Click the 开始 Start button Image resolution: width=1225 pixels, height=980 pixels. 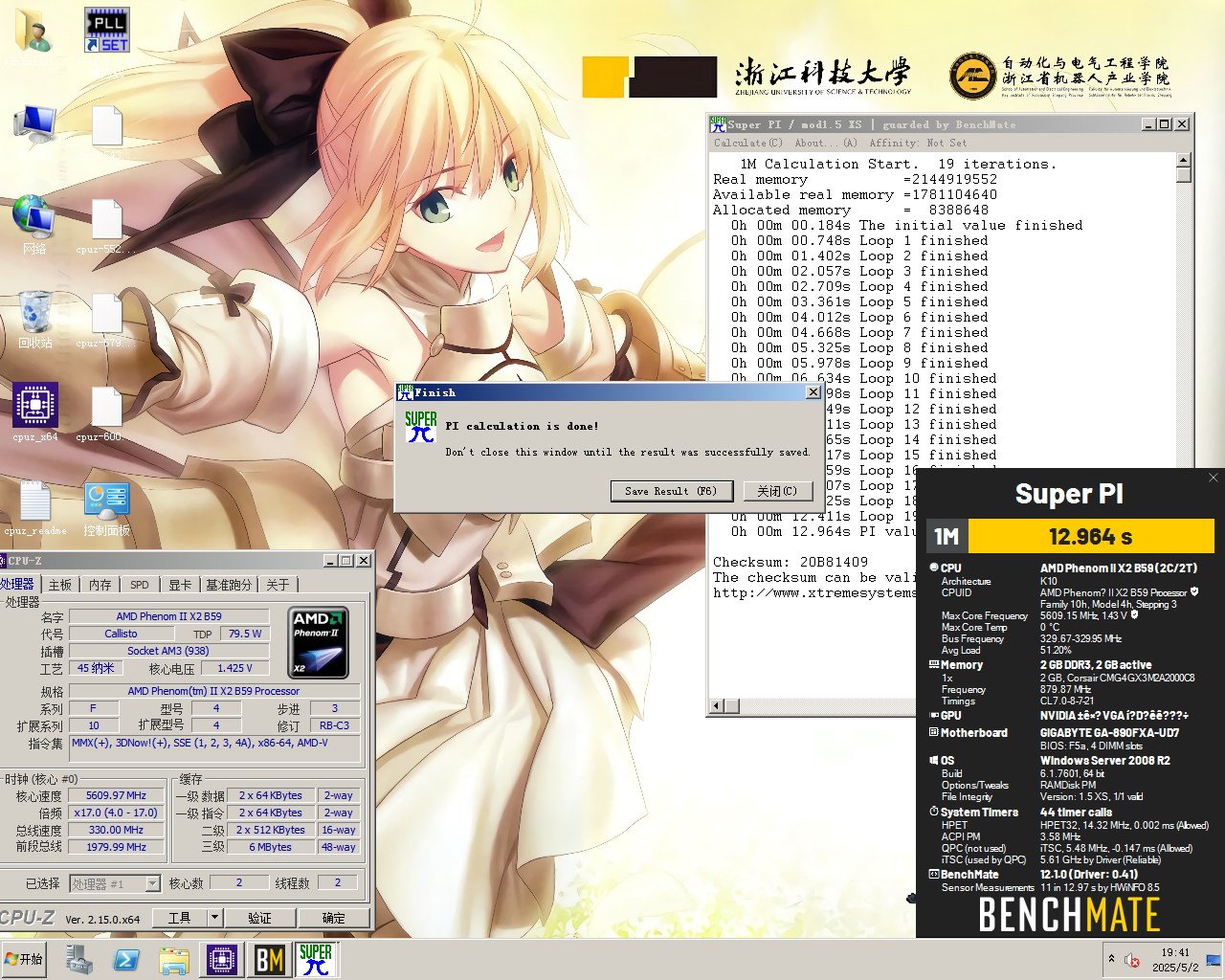point(25,959)
